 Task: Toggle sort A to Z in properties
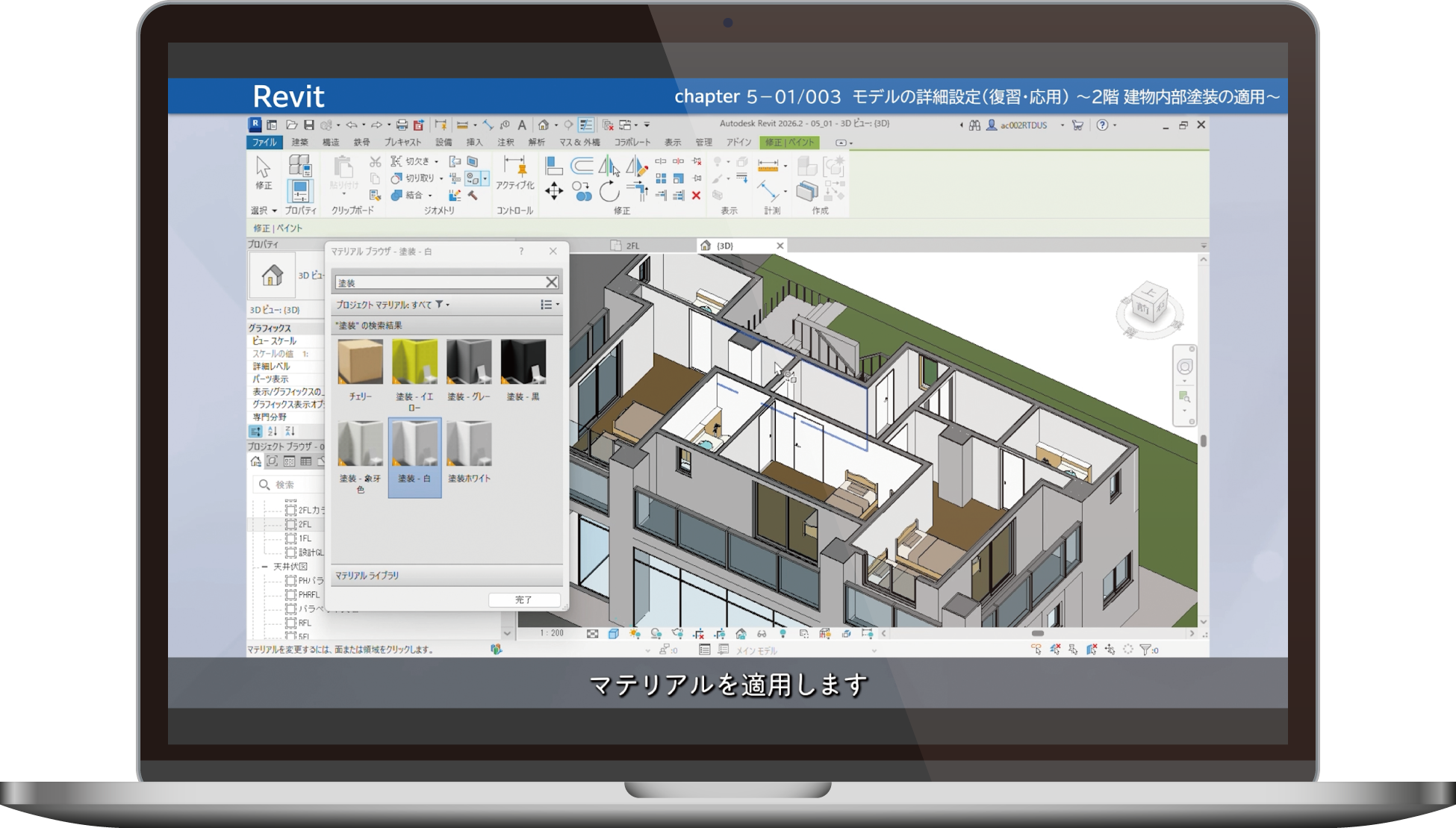point(273,432)
